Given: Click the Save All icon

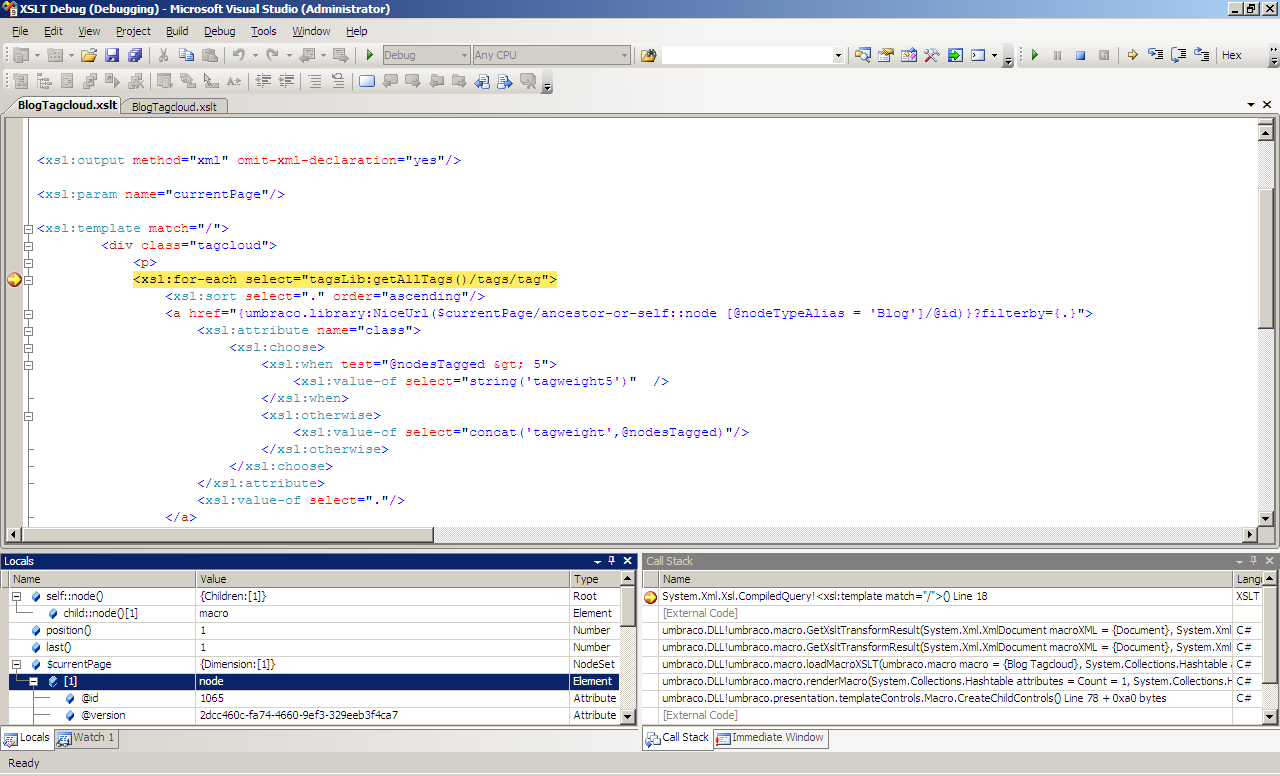Looking at the screenshot, I should pyautogui.click(x=135, y=55).
